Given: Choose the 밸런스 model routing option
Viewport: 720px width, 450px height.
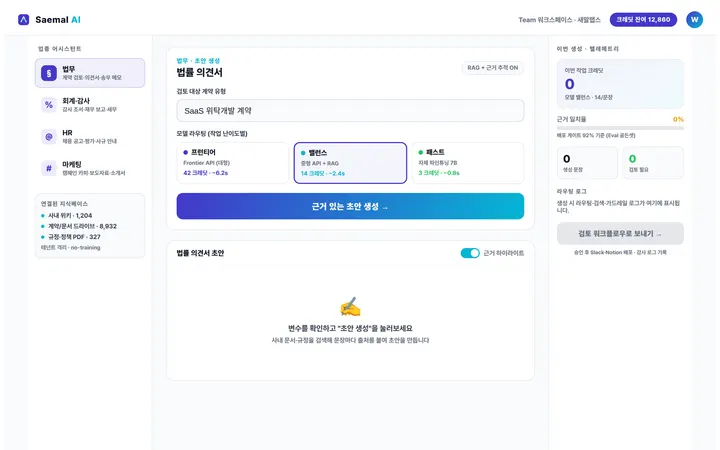Looking at the screenshot, I should pyautogui.click(x=350, y=163).
